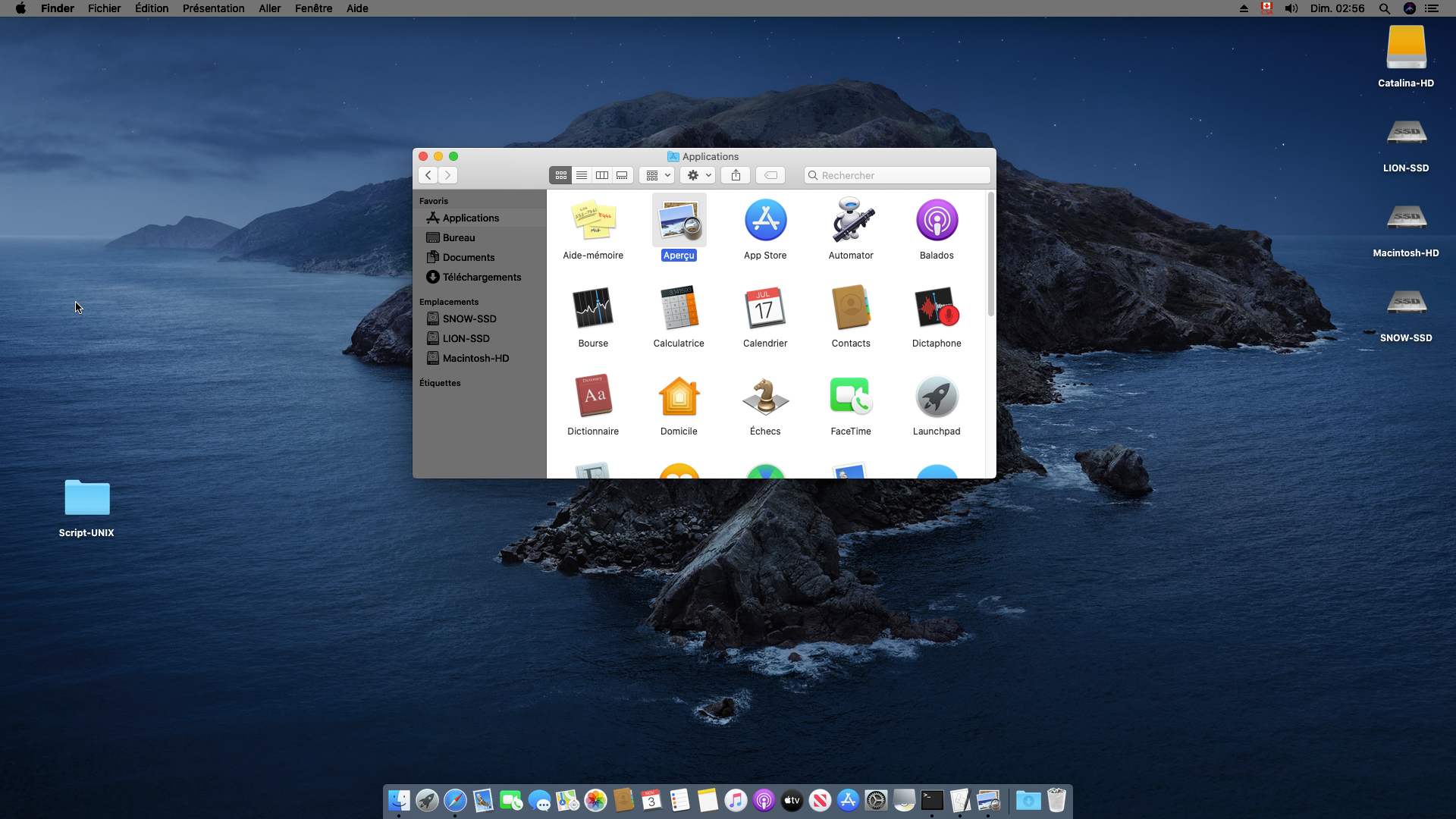Open the Aller menu
The height and width of the screenshot is (819, 1456).
coord(269,8)
